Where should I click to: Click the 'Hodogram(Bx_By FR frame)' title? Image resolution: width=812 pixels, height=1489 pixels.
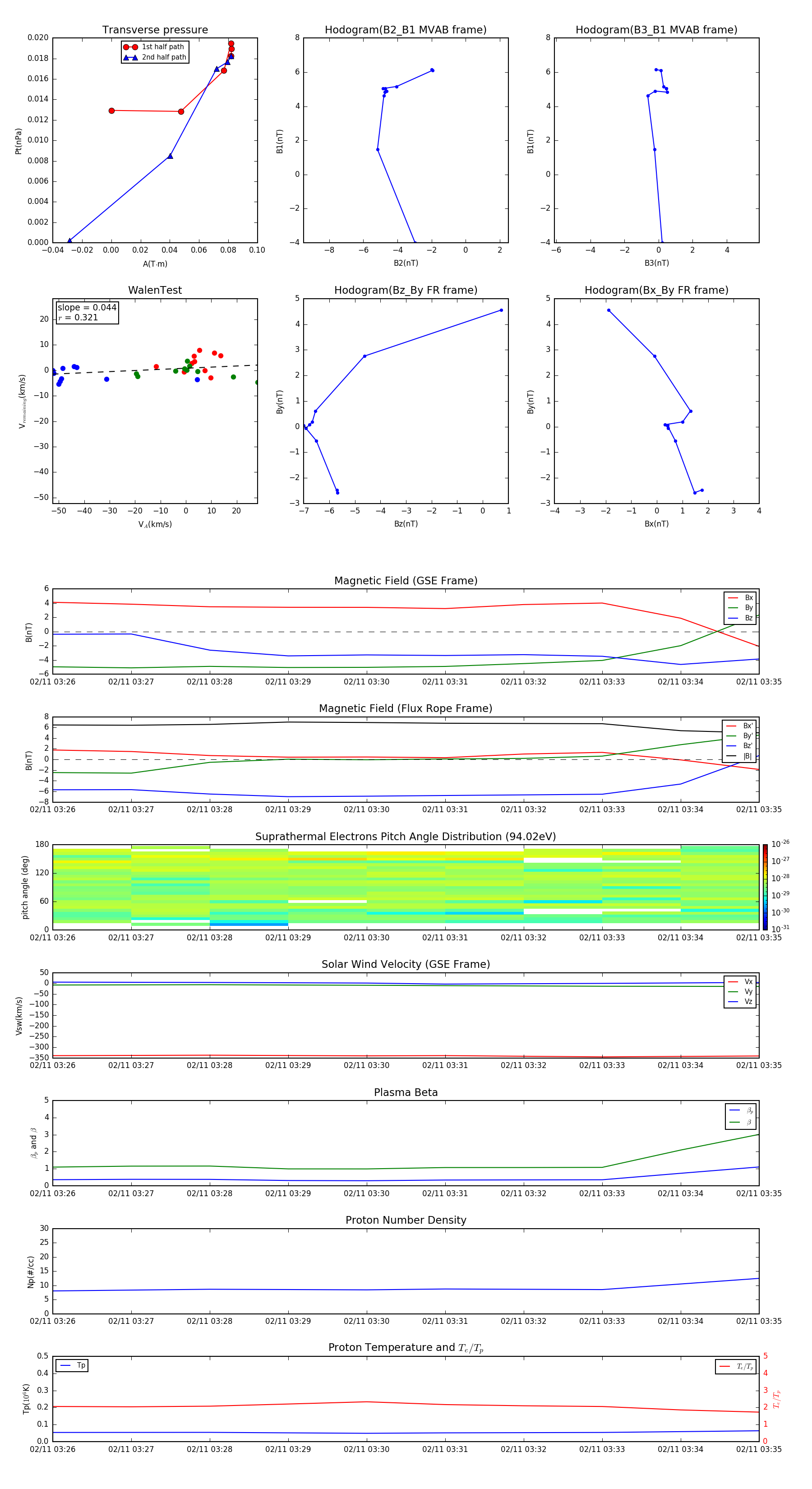coord(656,290)
